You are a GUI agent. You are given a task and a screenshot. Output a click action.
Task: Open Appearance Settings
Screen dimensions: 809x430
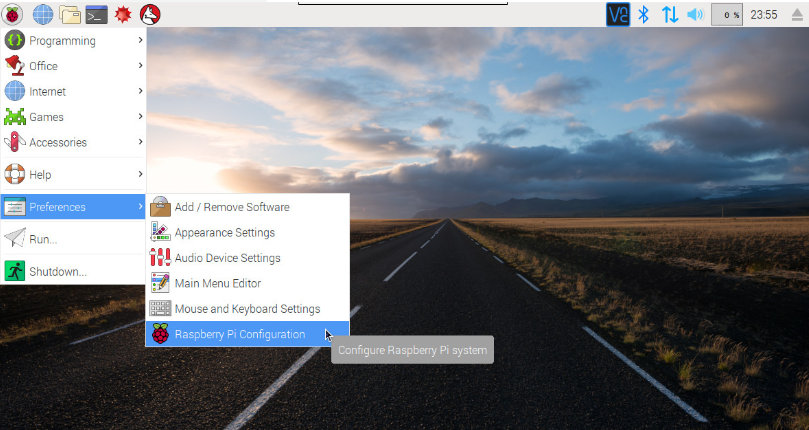(248, 232)
